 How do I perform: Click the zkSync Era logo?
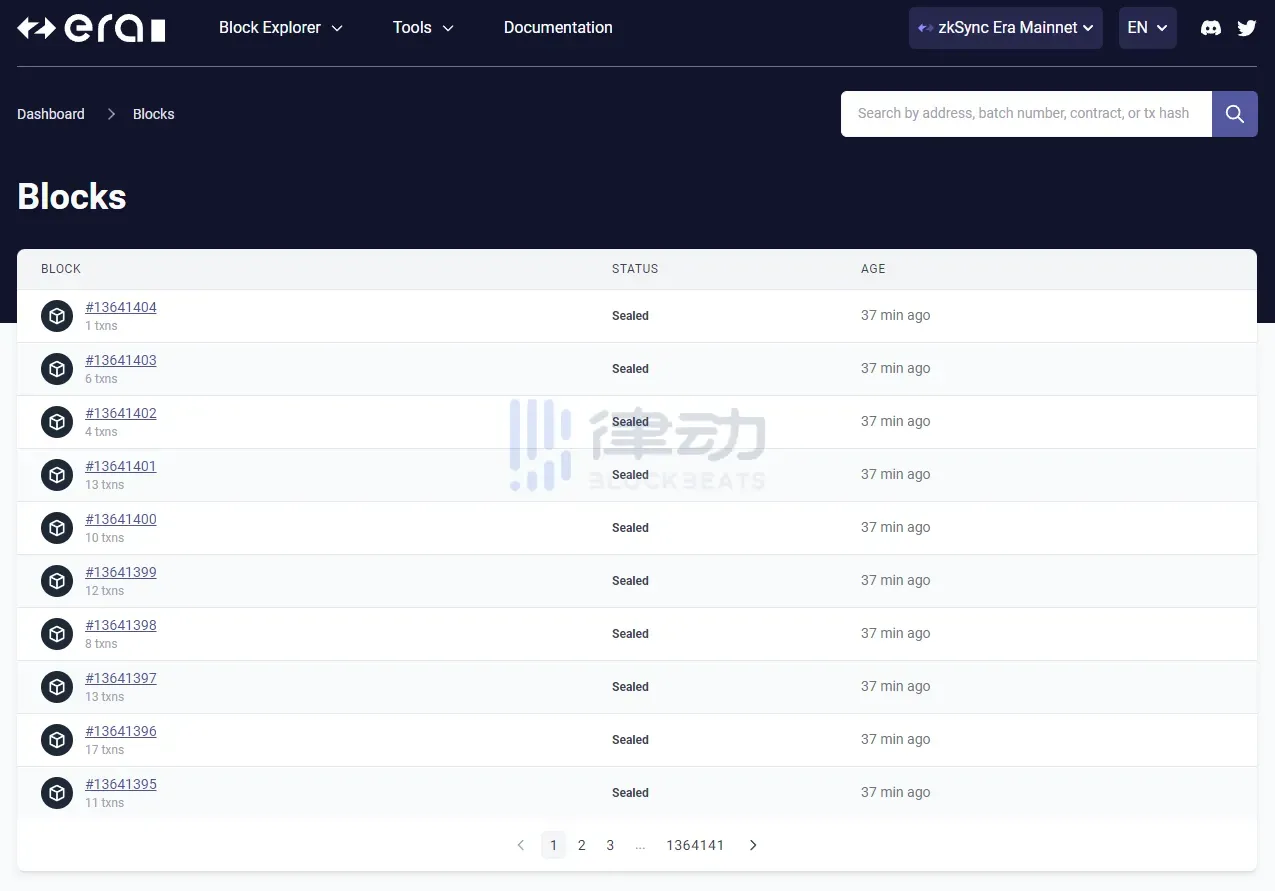coord(91,29)
